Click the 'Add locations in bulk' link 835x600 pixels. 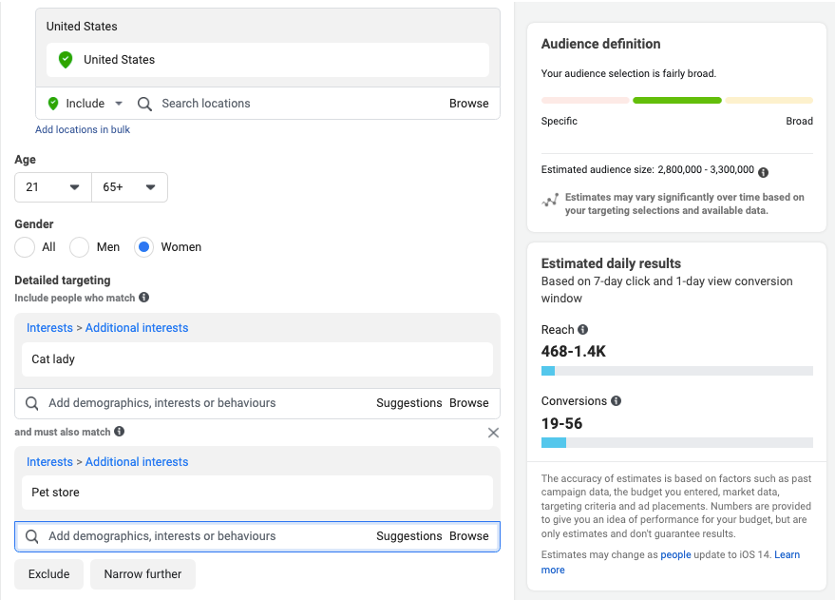tap(82, 130)
